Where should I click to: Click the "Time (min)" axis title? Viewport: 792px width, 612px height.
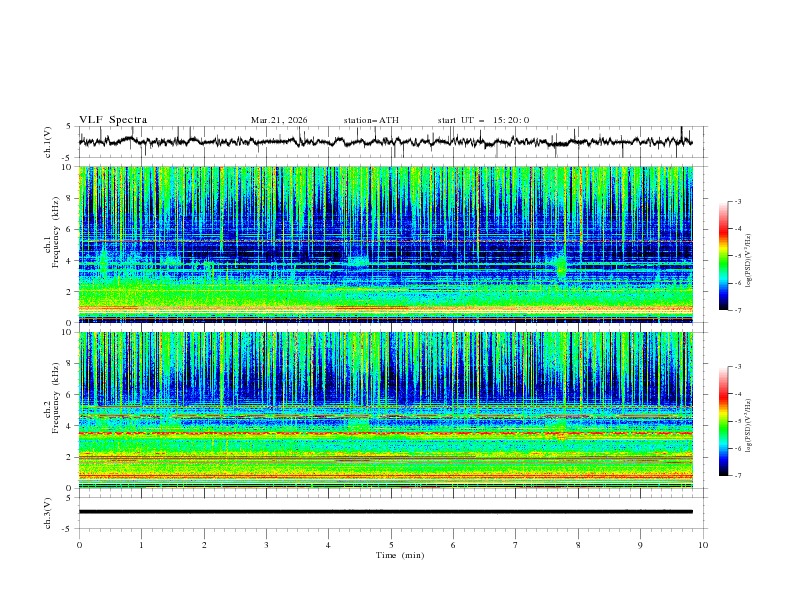[x=400, y=555]
